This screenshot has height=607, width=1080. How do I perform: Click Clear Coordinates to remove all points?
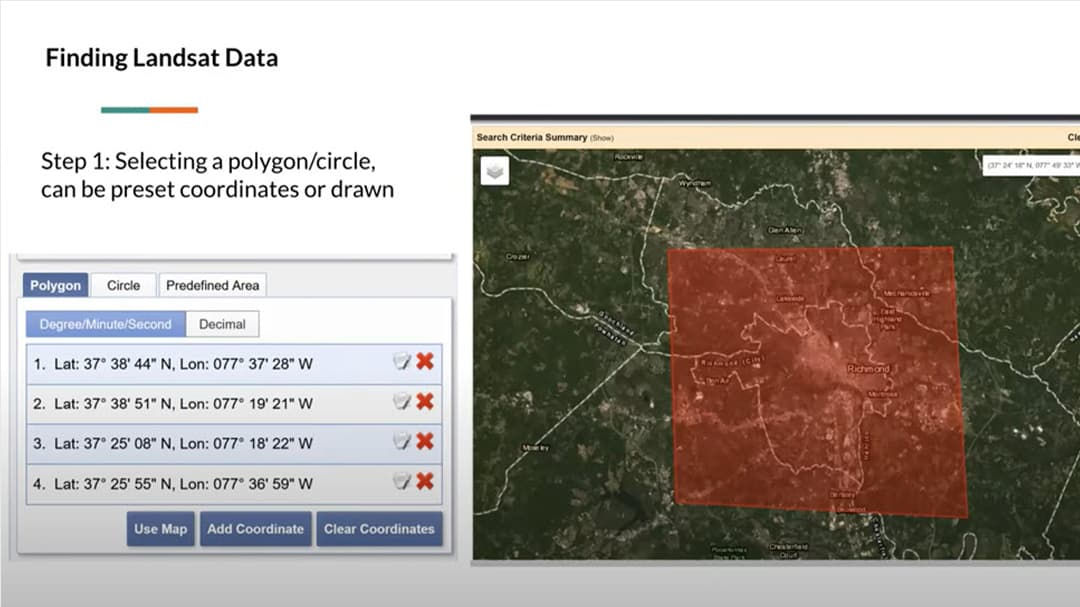(380, 529)
